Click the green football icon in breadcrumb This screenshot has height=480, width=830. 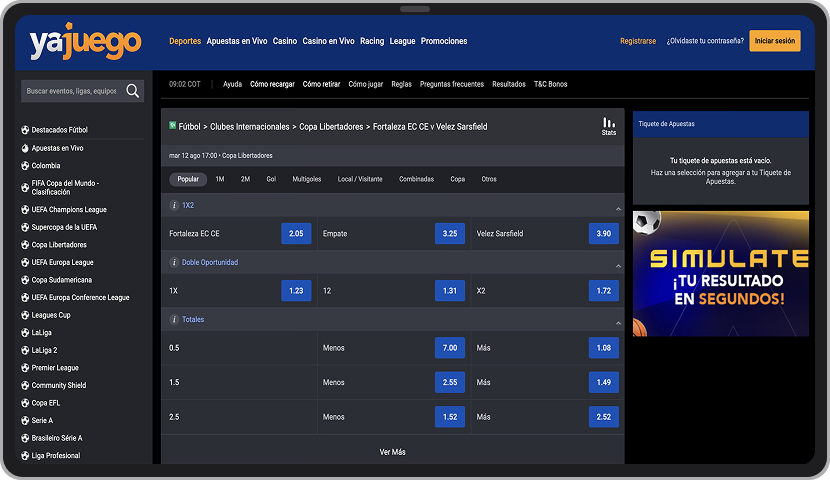click(173, 125)
